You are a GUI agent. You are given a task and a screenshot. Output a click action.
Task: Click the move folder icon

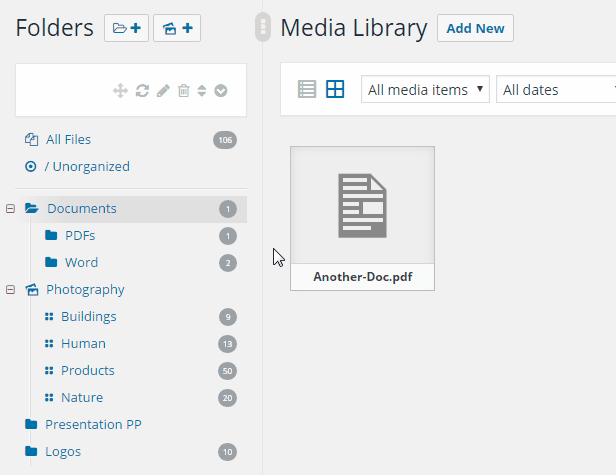coord(120,91)
